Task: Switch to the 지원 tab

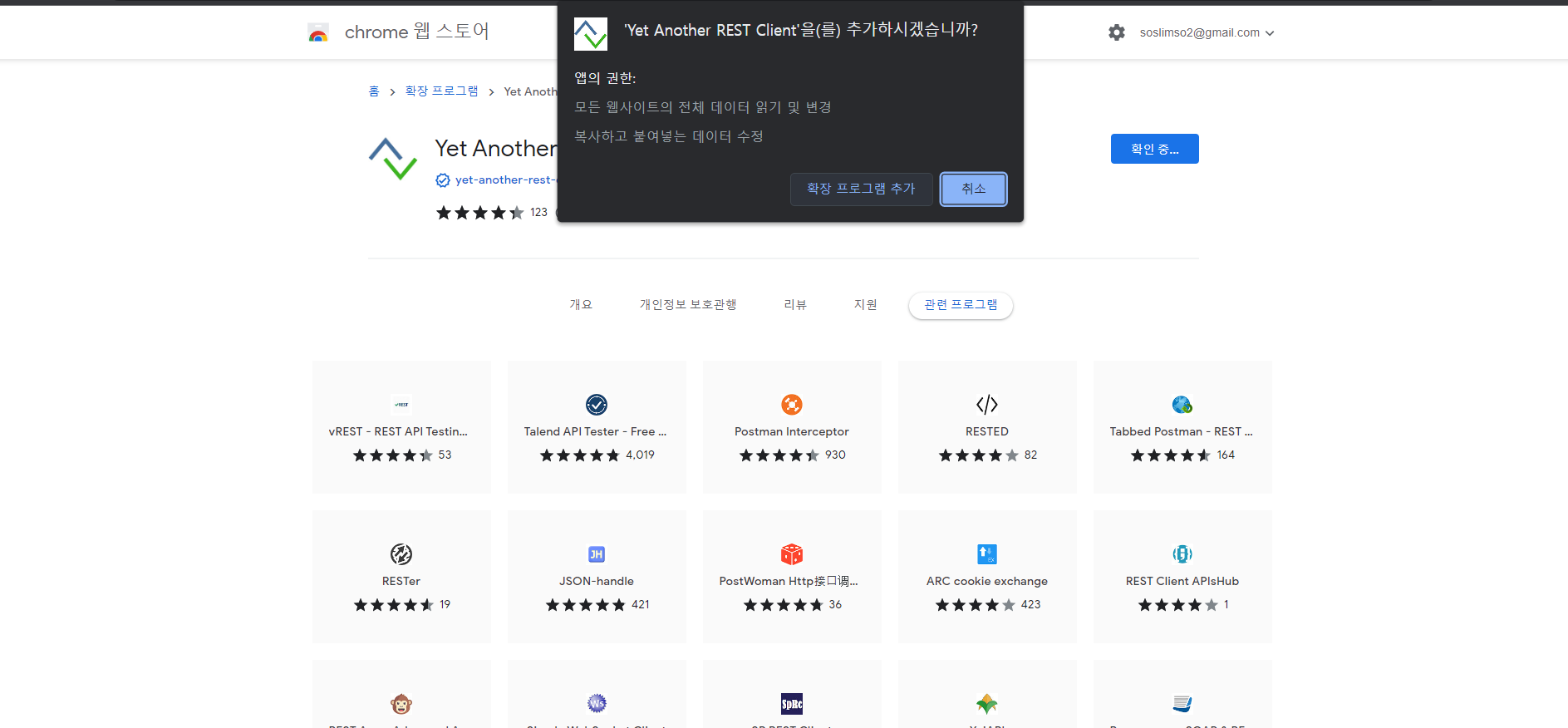Action: [x=866, y=305]
